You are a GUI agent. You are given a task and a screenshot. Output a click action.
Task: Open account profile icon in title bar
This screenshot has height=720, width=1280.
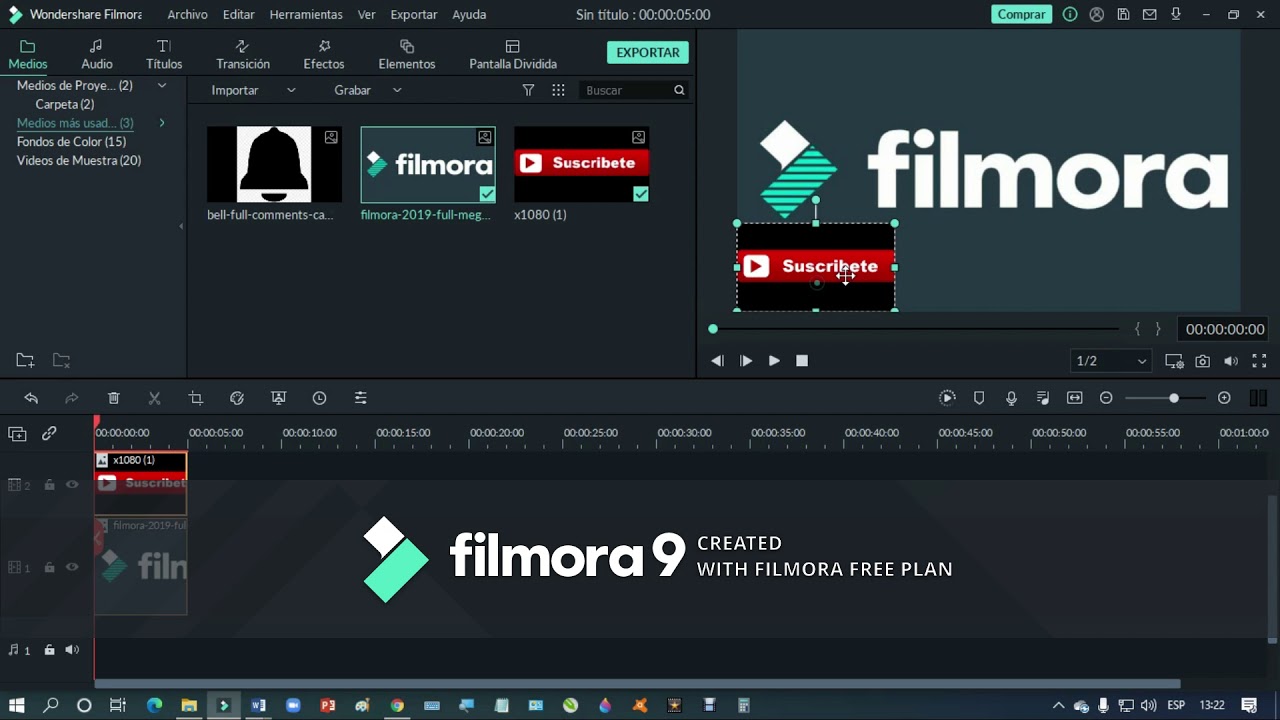pos(1097,15)
